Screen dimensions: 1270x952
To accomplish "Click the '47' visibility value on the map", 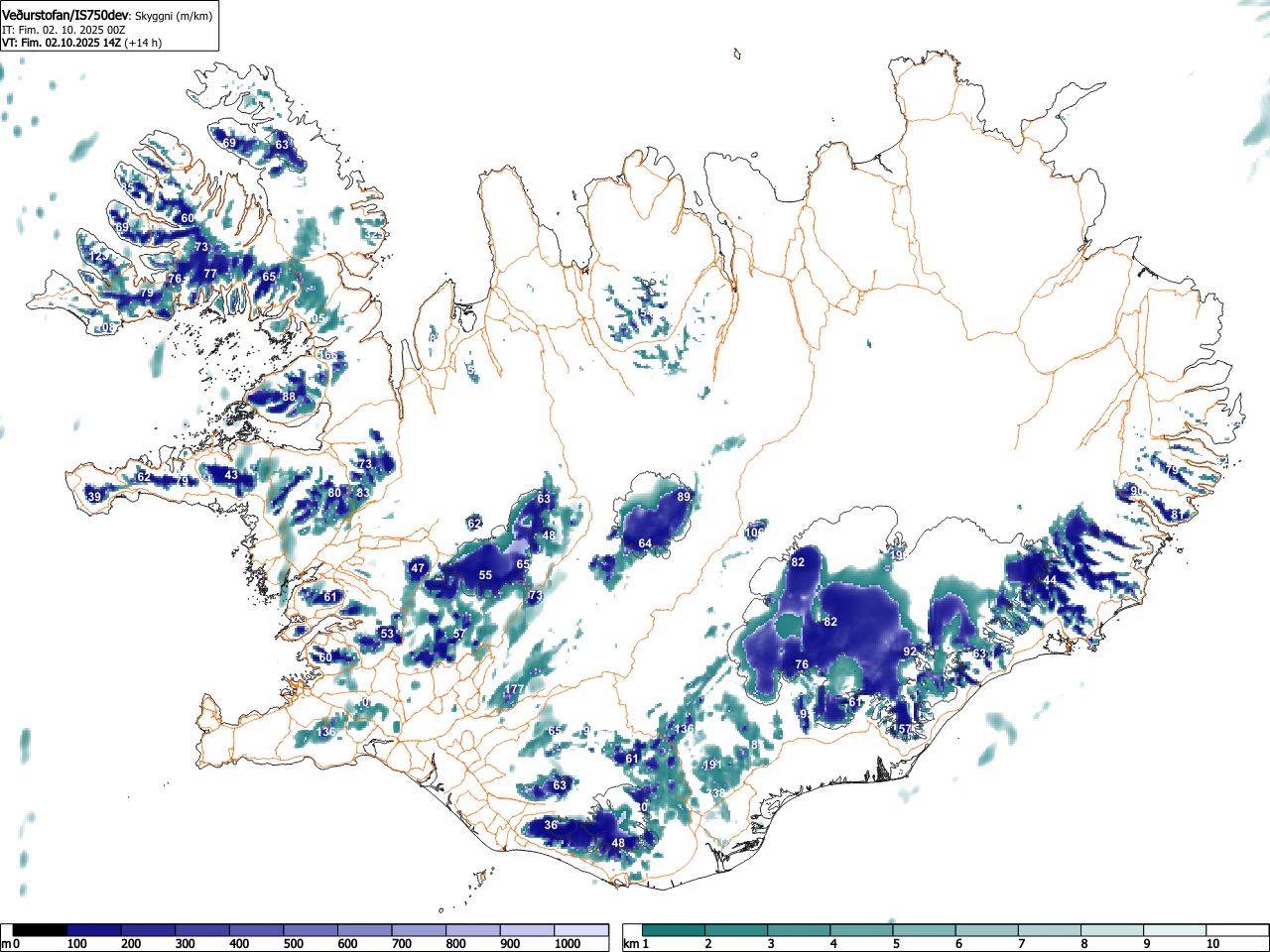I will point(418,569).
